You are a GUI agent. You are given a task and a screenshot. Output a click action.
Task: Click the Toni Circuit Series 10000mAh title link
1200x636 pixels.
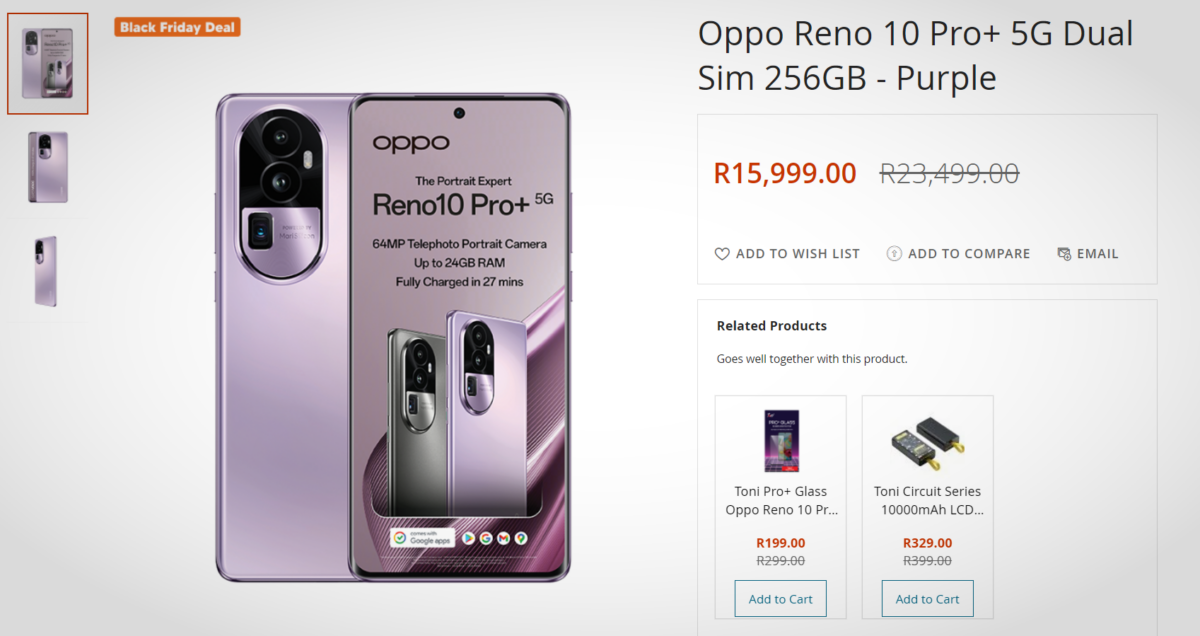coord(927,500)
